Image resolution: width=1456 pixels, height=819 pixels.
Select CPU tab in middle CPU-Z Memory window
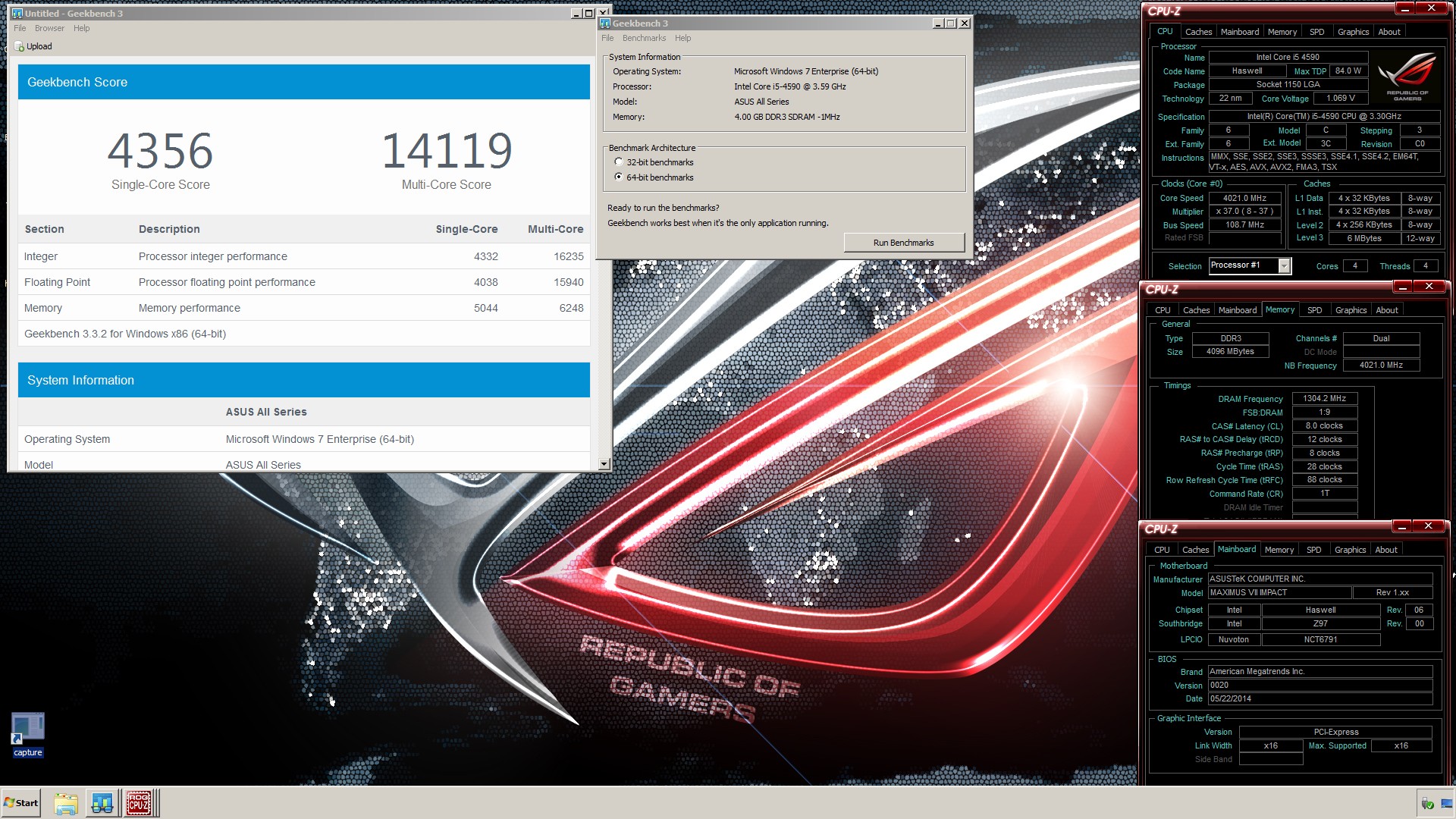point(1163,310)
